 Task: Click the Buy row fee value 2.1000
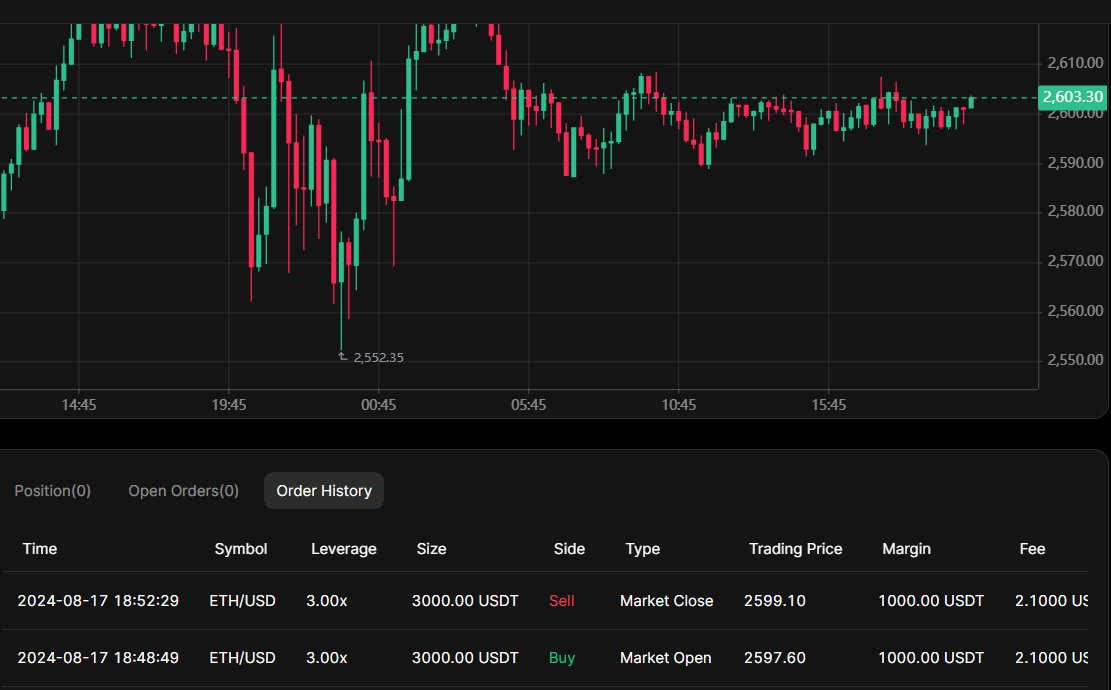coord(1051,657)
